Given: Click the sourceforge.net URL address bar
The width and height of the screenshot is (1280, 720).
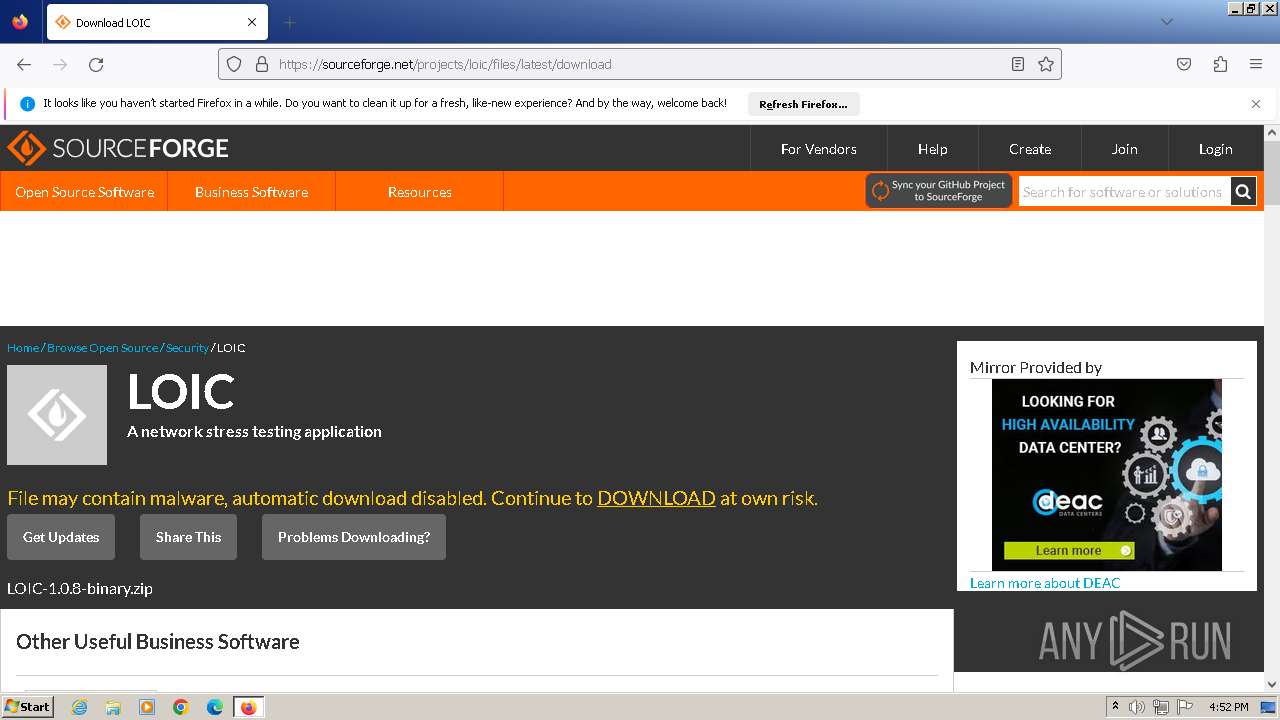Looking at the screenshot, I should pyautogui.click(x=640, y=64).
